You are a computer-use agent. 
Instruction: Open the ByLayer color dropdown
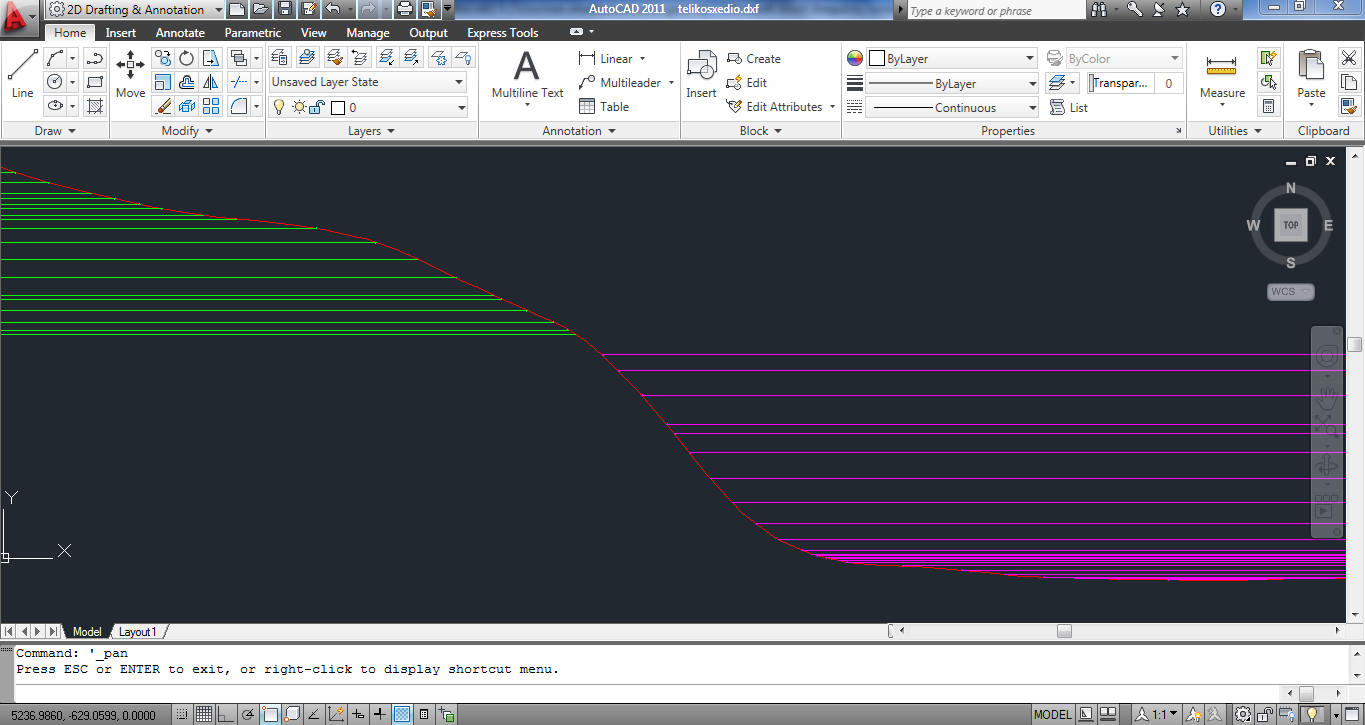(952, 59)
